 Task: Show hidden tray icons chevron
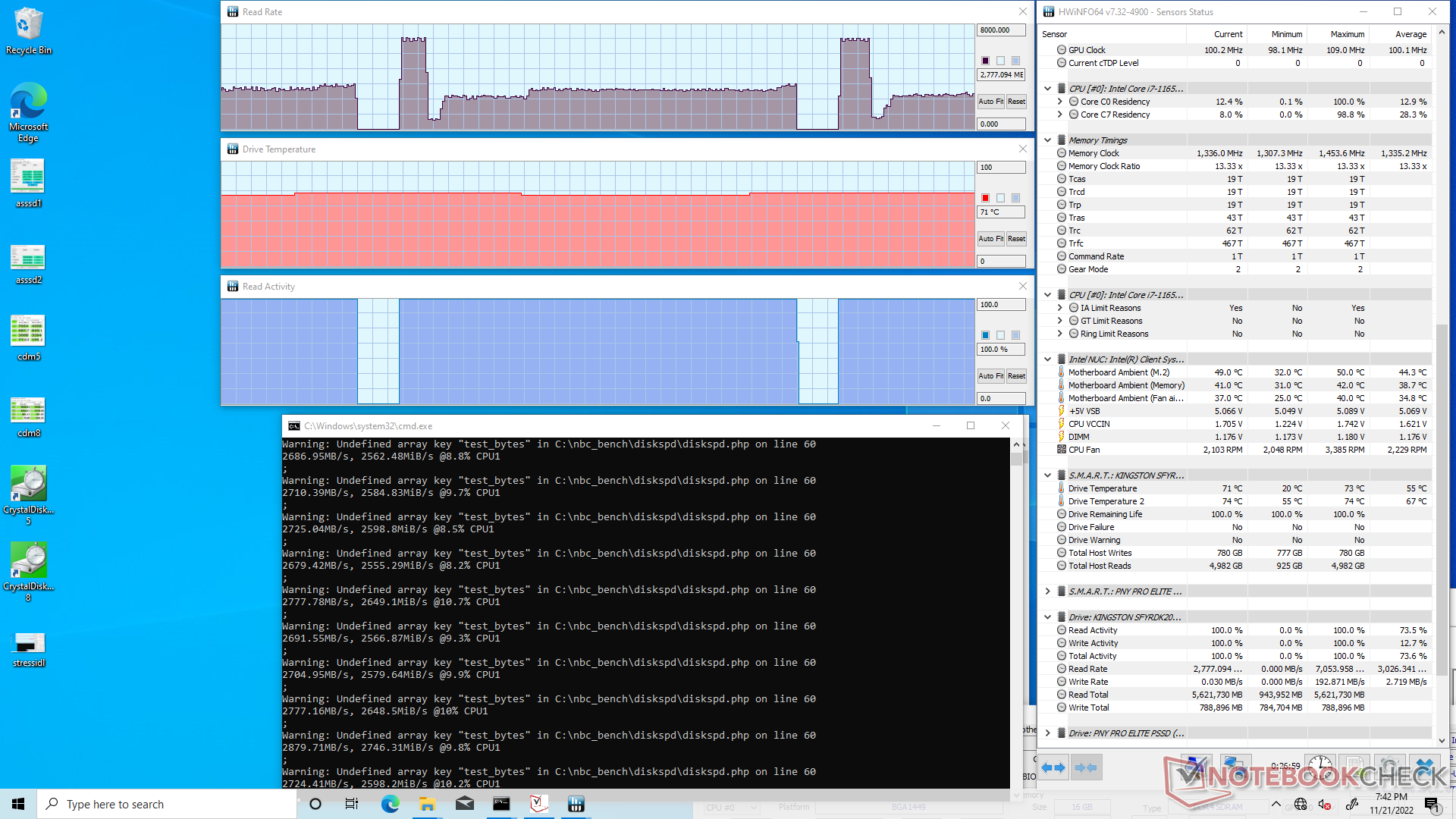[x=1276, y=805]
